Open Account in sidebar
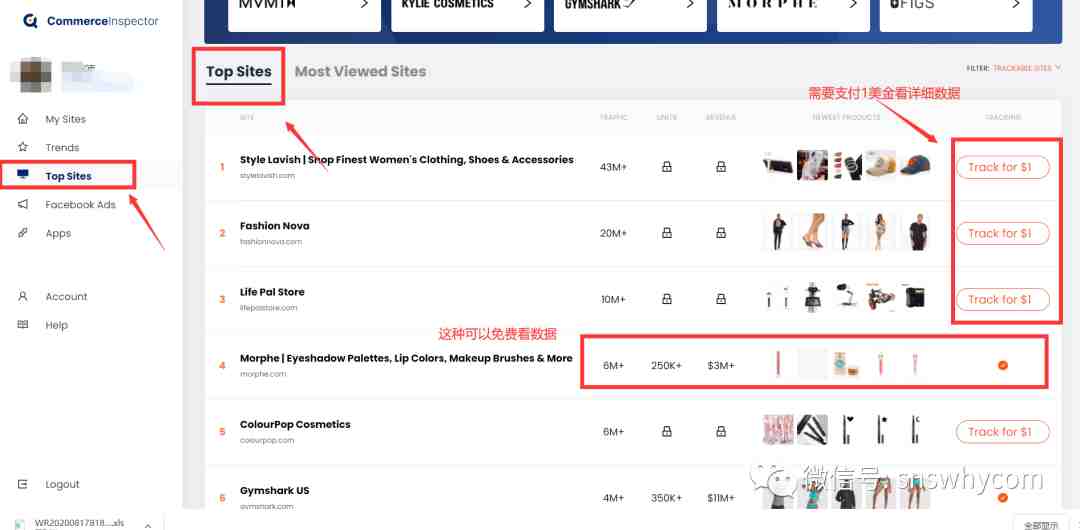Screen dimensions: 1080x530 (x=66, y=297)
